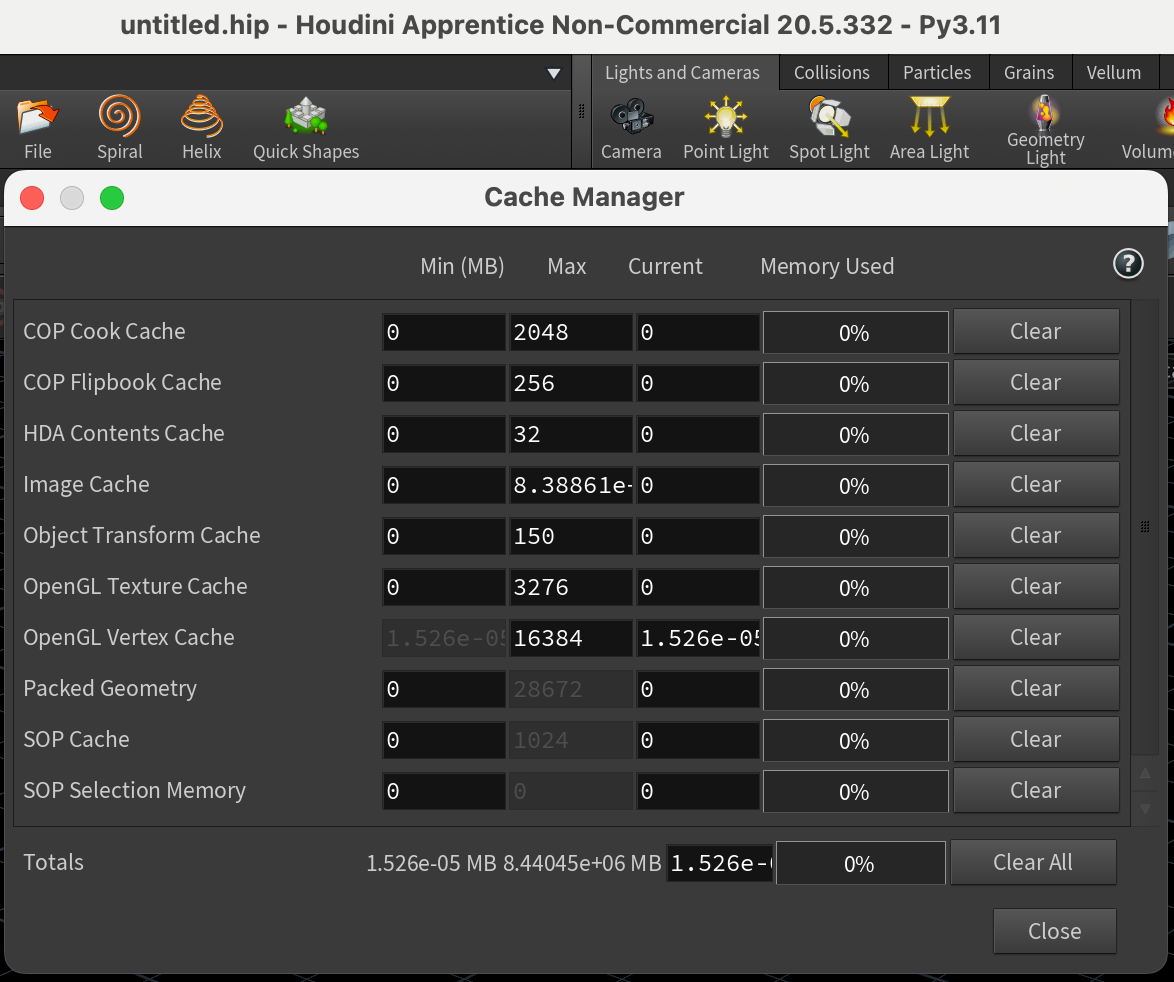This screenshot has width=1174, height=982.
Task: Add a Spot Light
Action: tap(829, 129)
